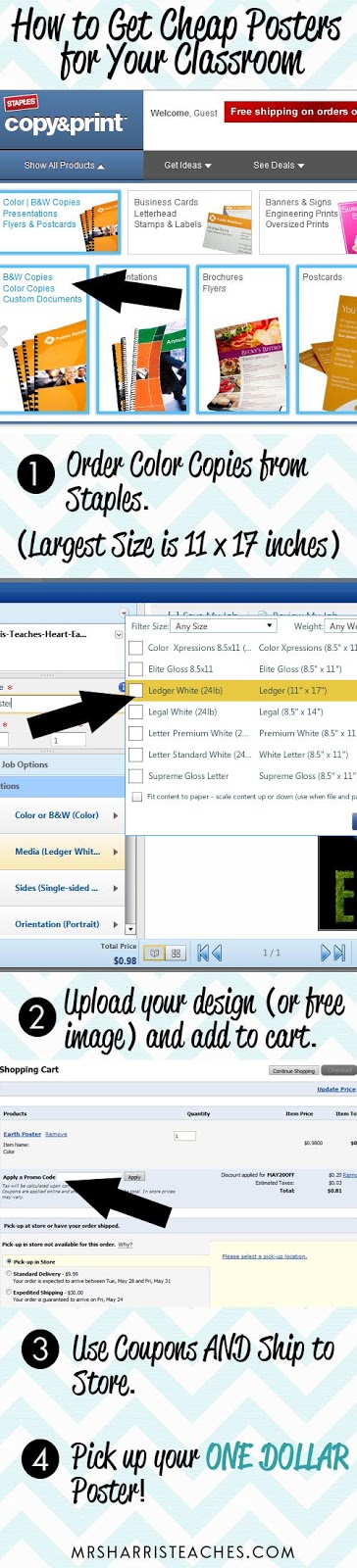Open the Color | B&W Copies link

coord(41,203)
